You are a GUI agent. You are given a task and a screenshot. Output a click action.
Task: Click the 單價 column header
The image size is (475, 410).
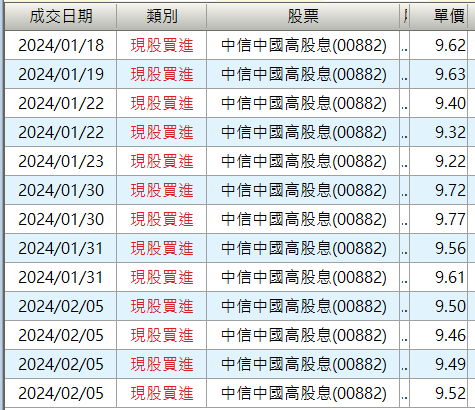pyautogui.click(x=439, y=16)
